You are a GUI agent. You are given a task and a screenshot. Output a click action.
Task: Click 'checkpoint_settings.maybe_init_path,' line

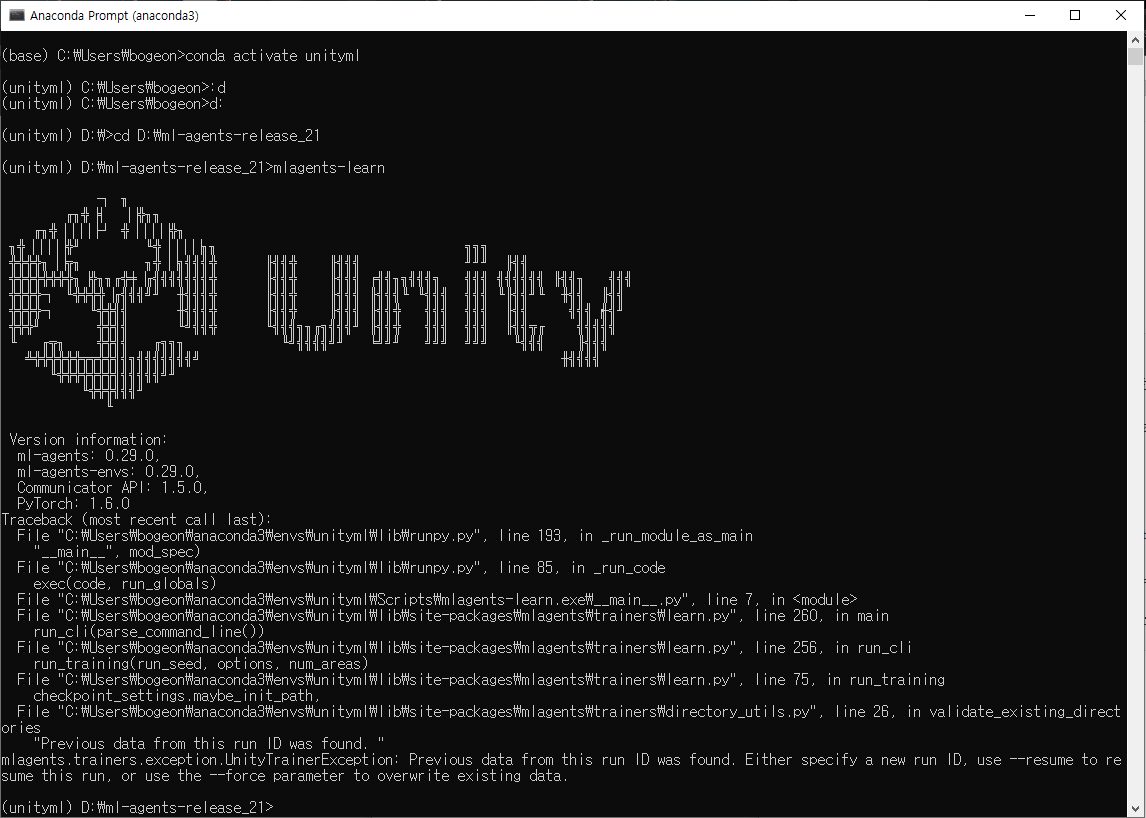(176, 696)
